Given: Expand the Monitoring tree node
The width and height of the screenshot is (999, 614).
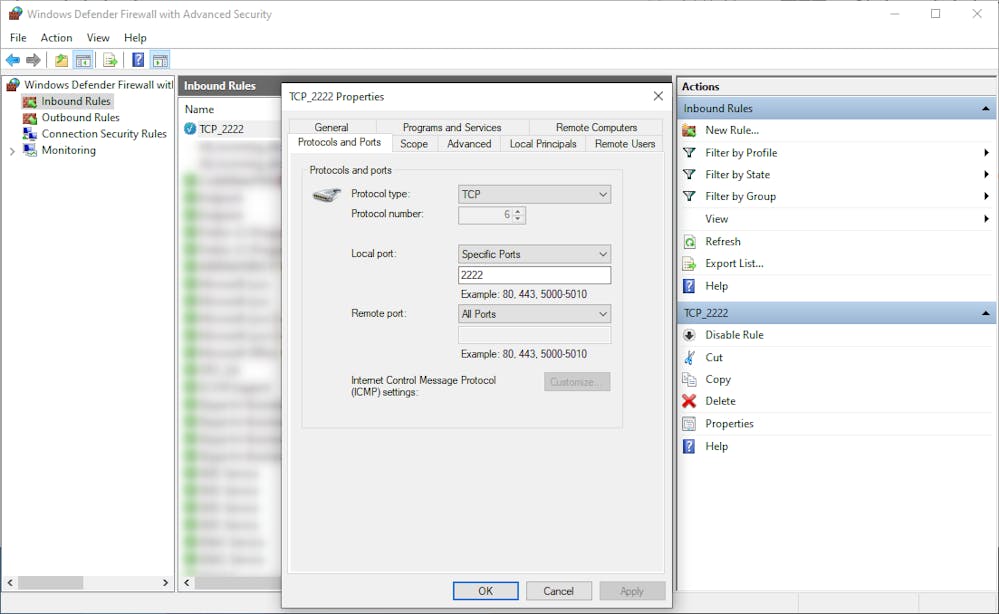Looking at the screenshot, I should [12, 152].
